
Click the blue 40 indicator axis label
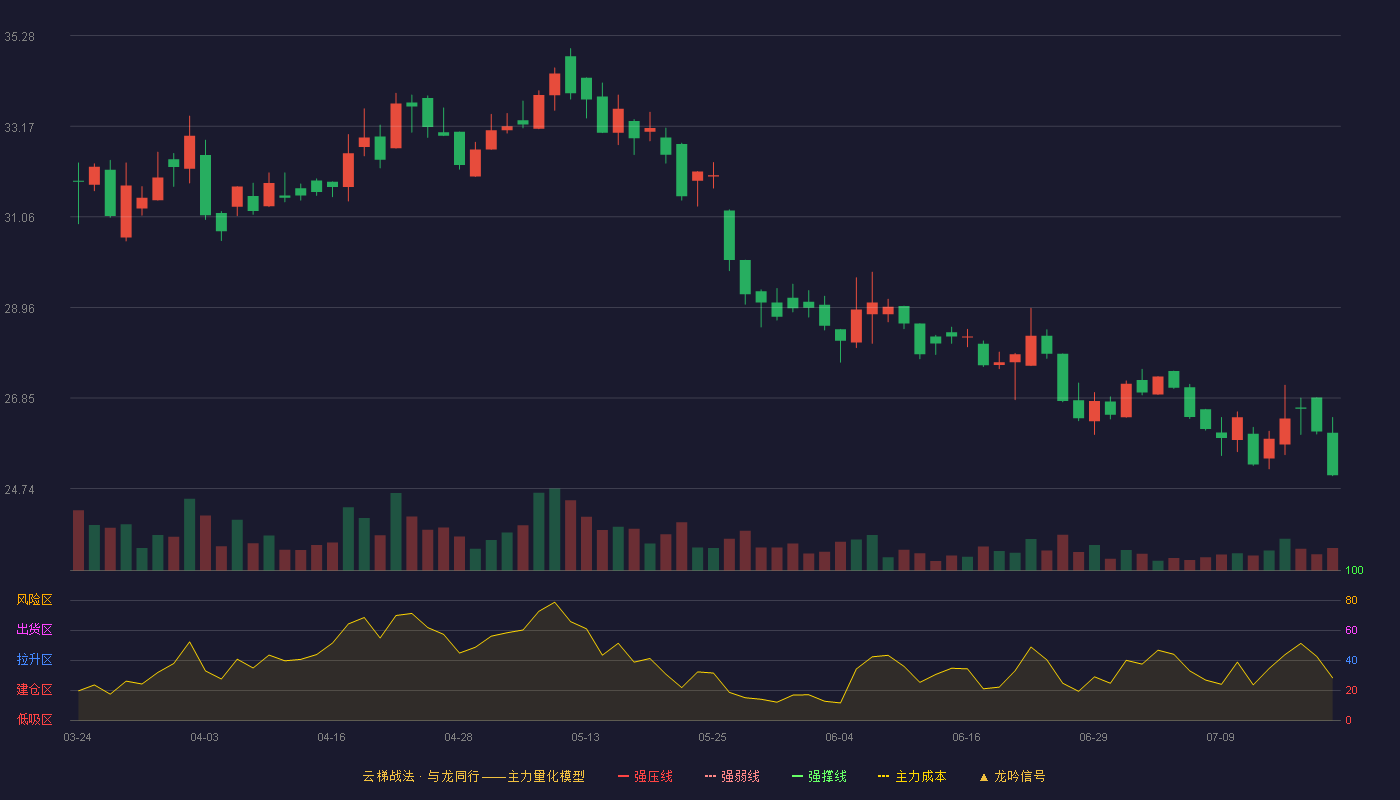pyautogui.click(x=1351, y=660)
